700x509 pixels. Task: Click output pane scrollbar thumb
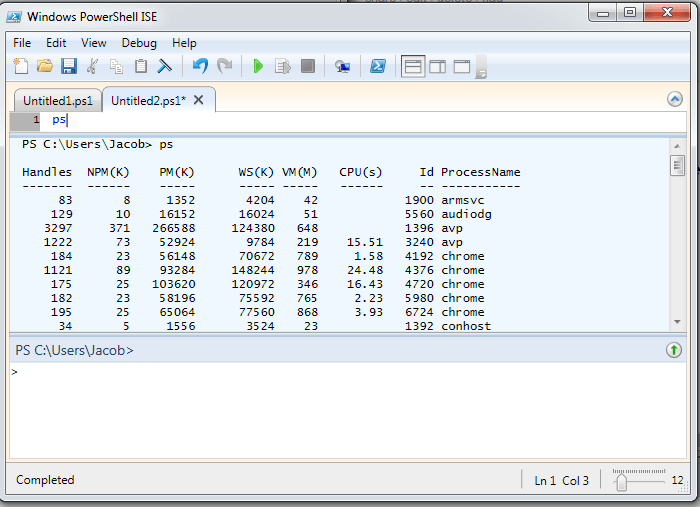677,165
